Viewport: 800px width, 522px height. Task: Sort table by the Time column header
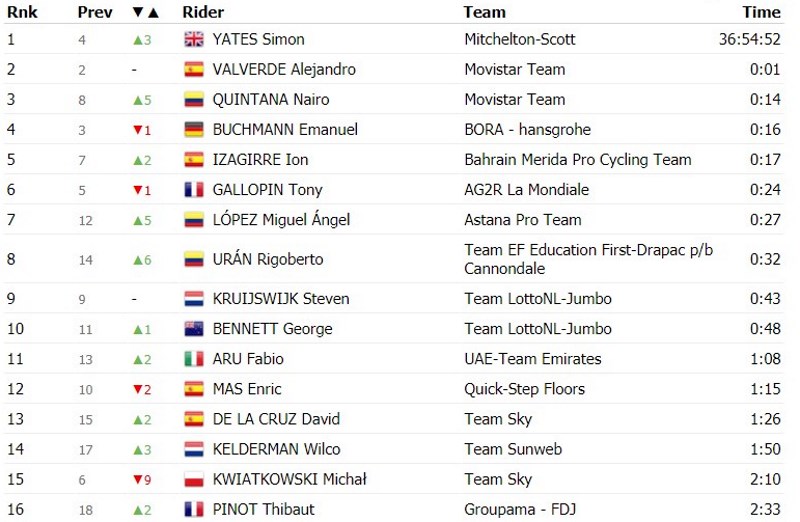pyautogui.click(x=761, y=12)
